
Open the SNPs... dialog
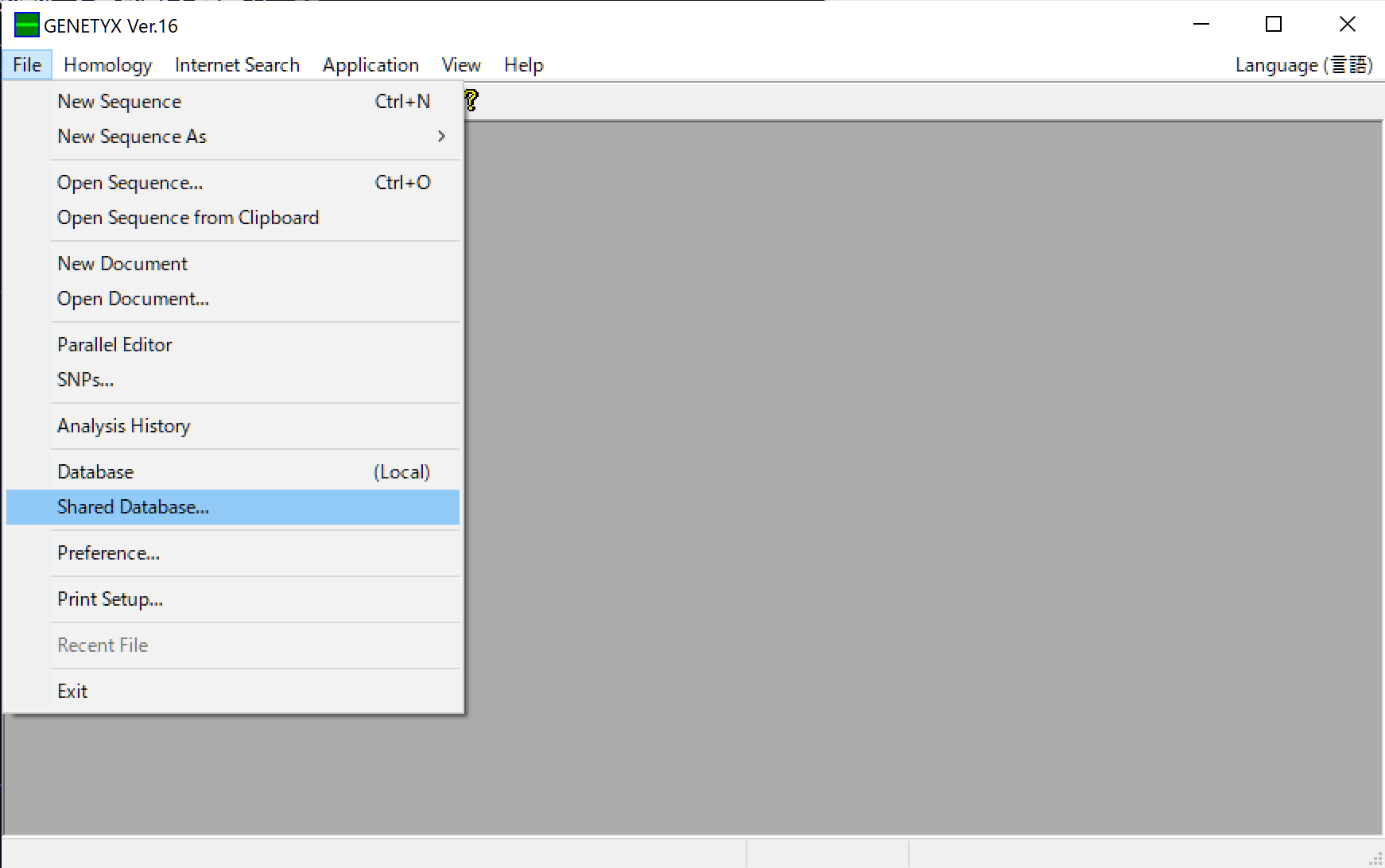coord(233,380)
